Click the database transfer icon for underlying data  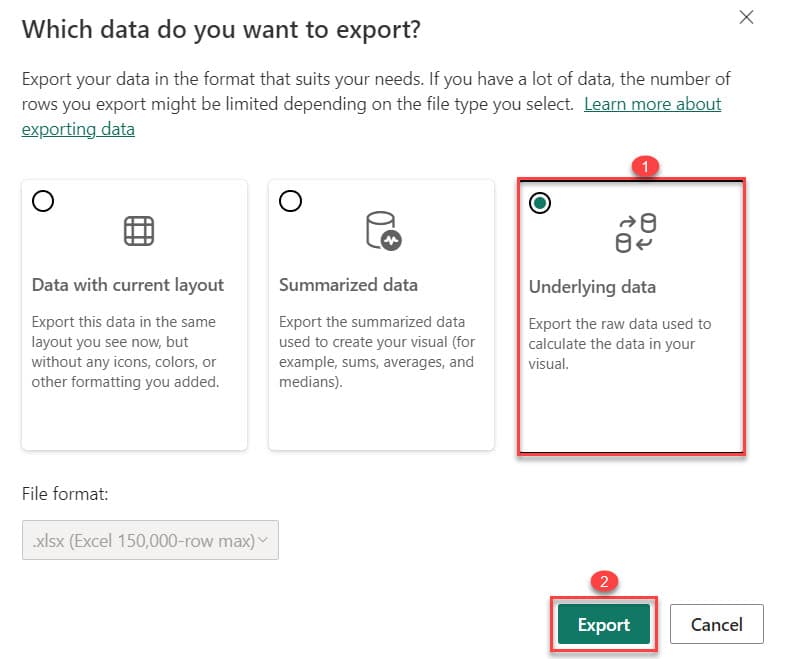(635, 233)
